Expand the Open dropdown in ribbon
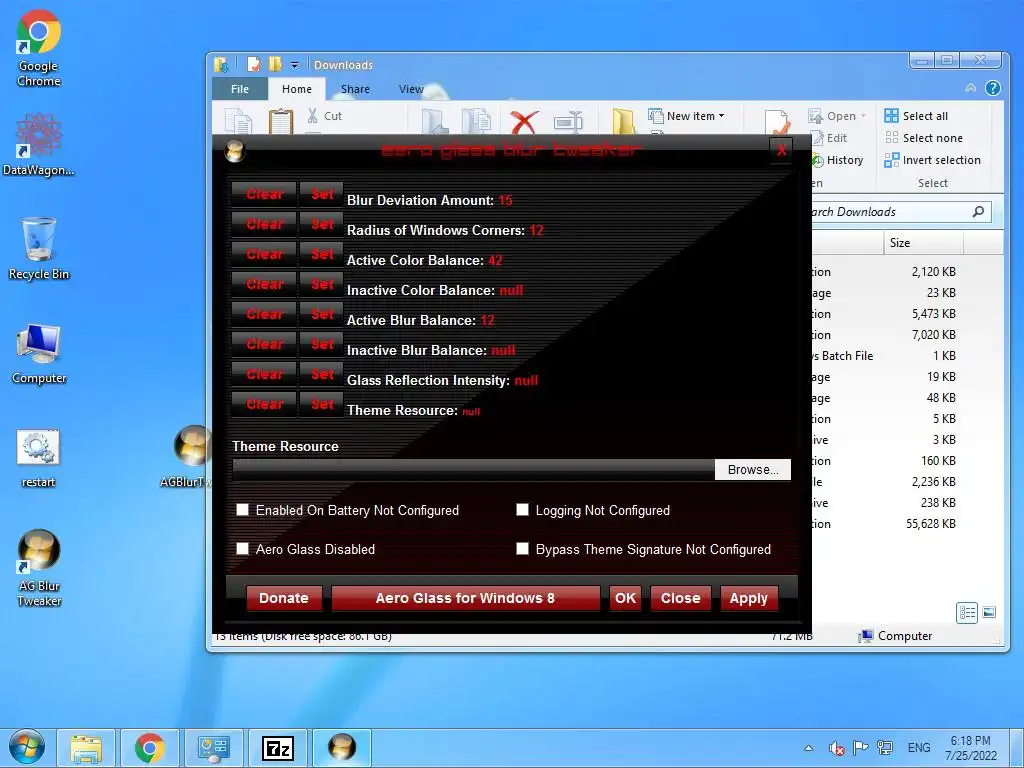This screenshot has height=768, width=1024. coord(863,116)
